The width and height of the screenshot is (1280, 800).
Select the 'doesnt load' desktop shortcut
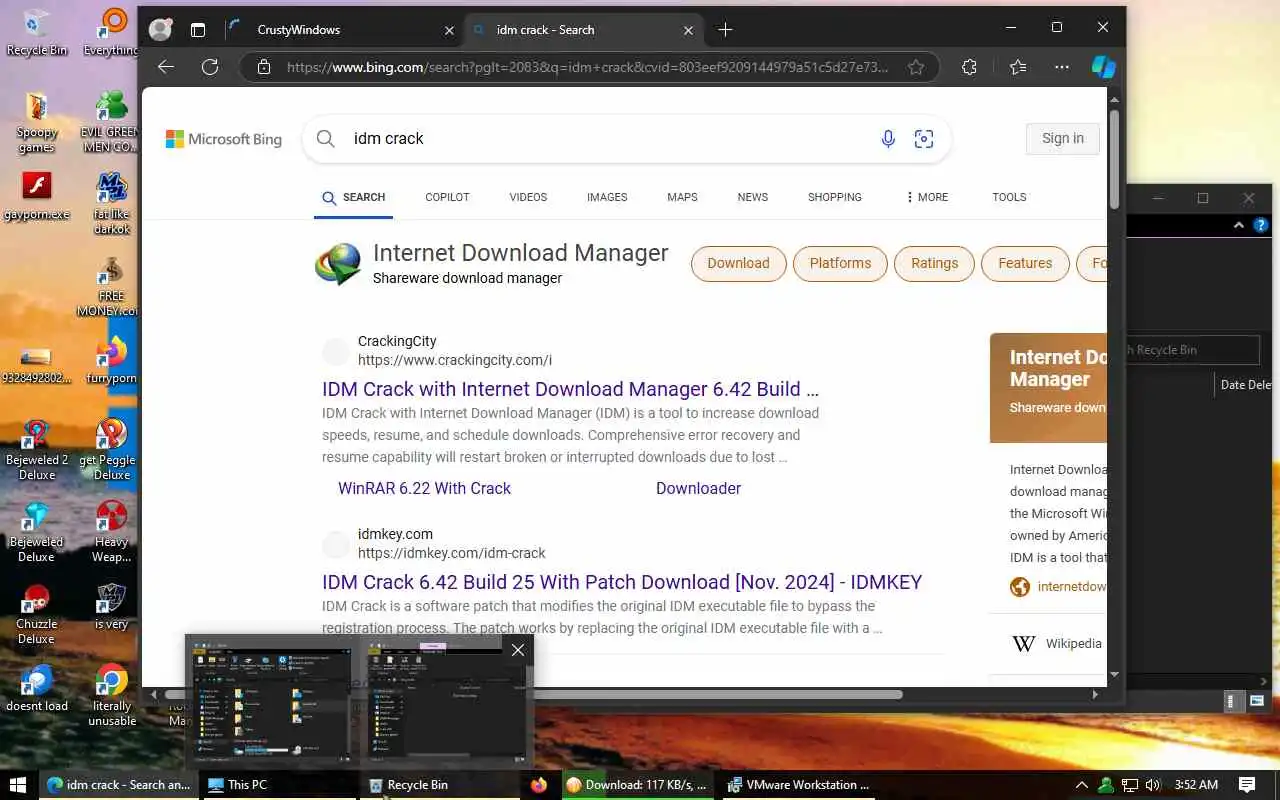(37, 689)
